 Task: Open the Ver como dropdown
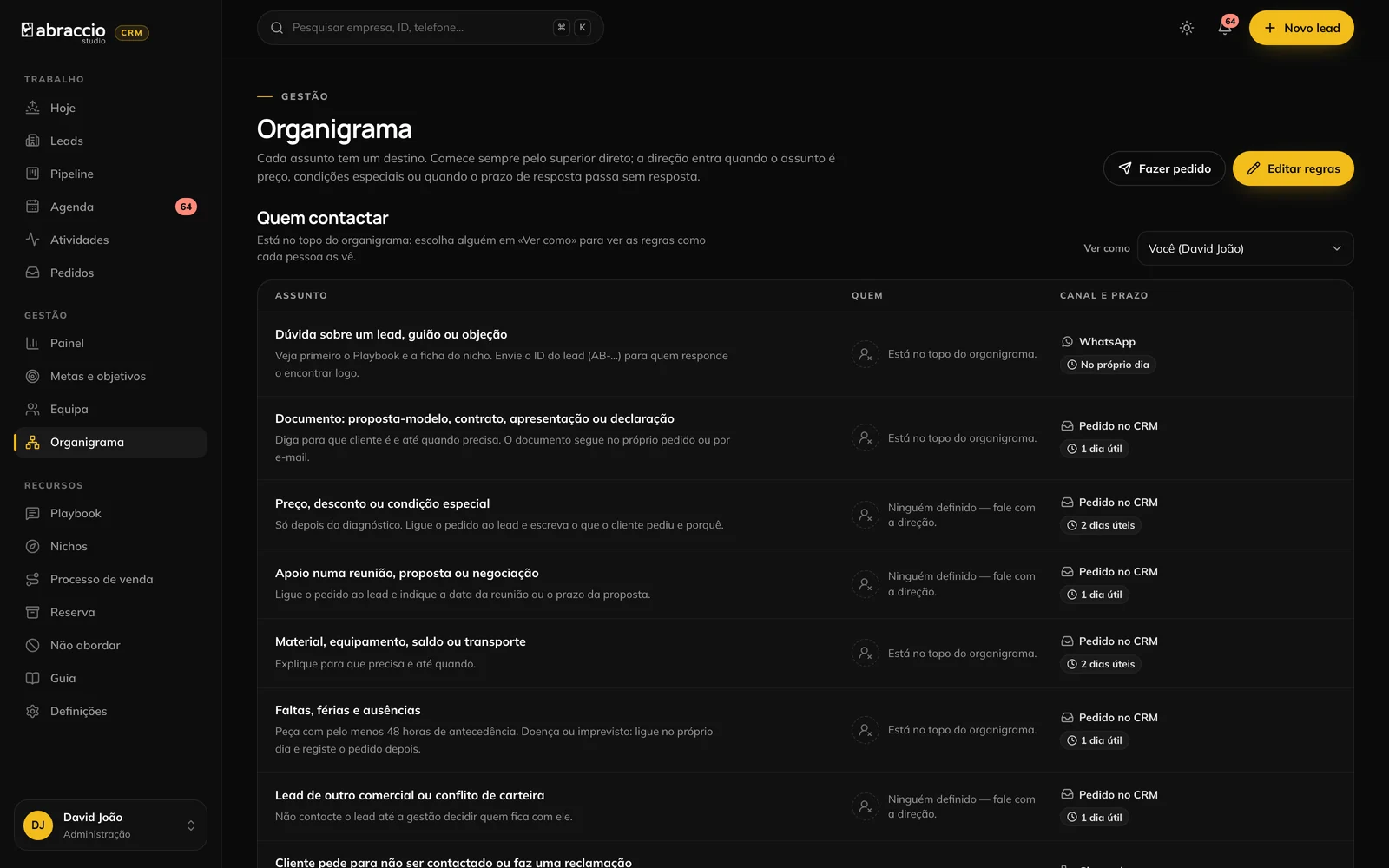(x=1245, y=248)
